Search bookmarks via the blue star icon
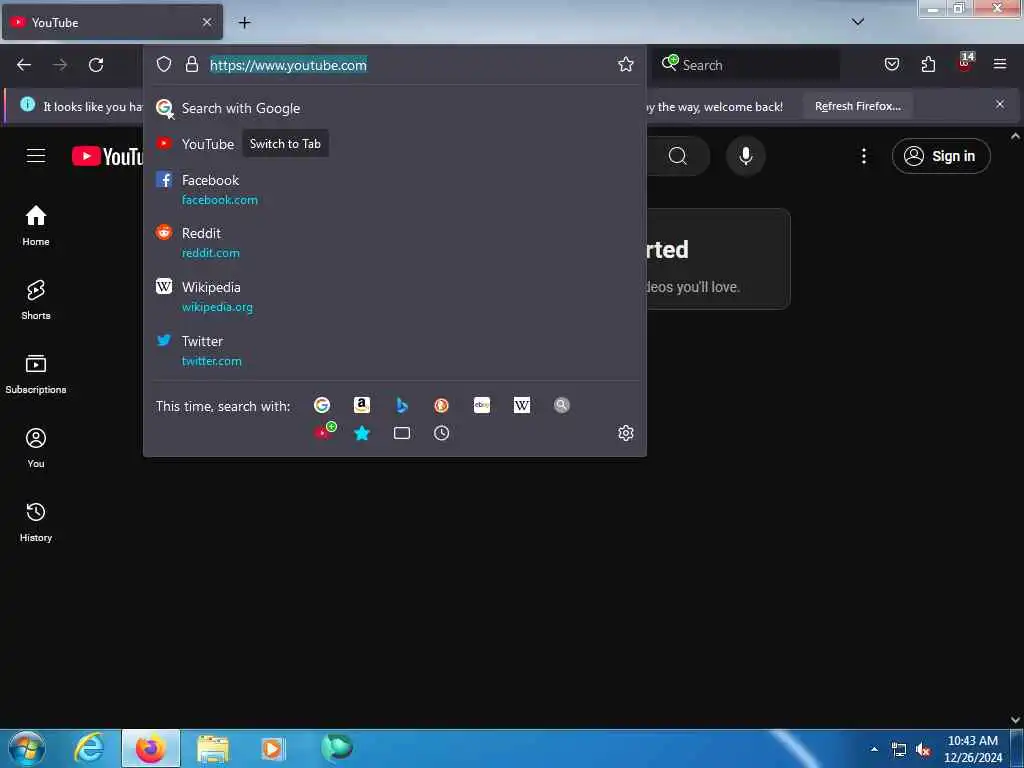The image size is (1024, 768). pos(362,433)
